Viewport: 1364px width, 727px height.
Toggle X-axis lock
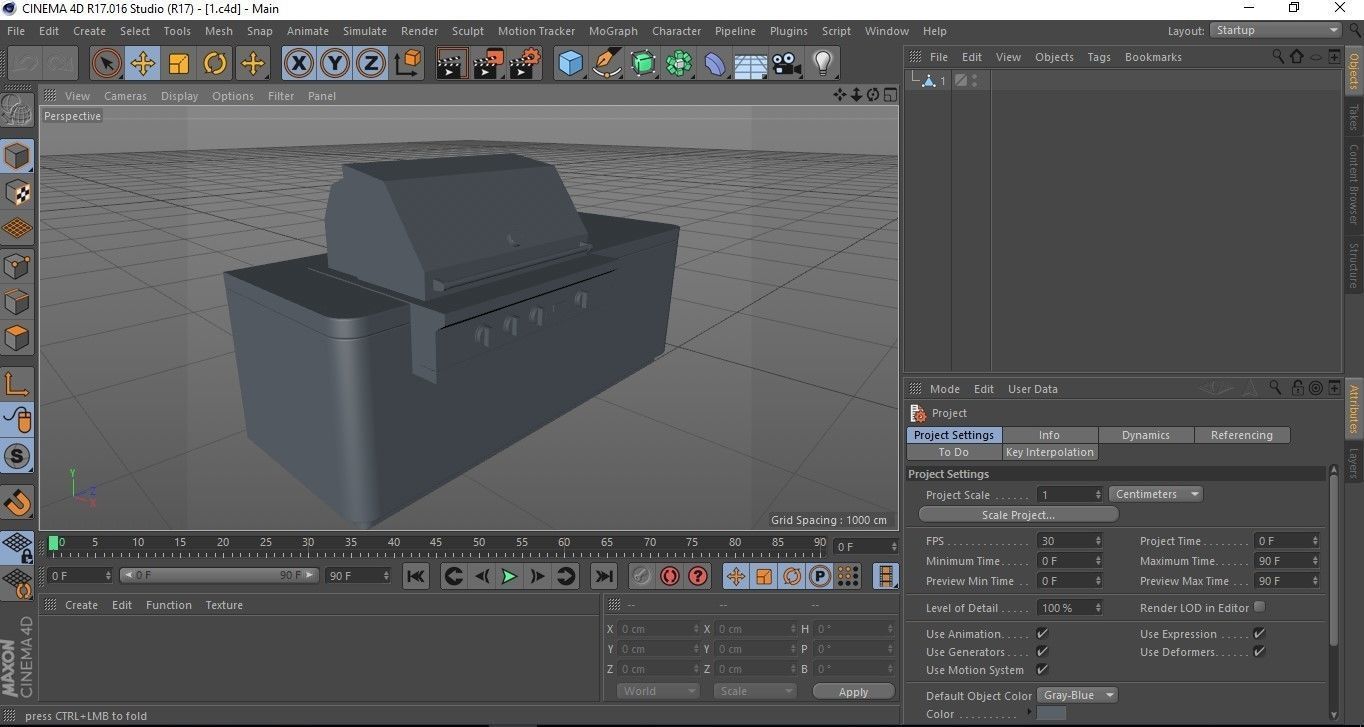pos(297,64)
